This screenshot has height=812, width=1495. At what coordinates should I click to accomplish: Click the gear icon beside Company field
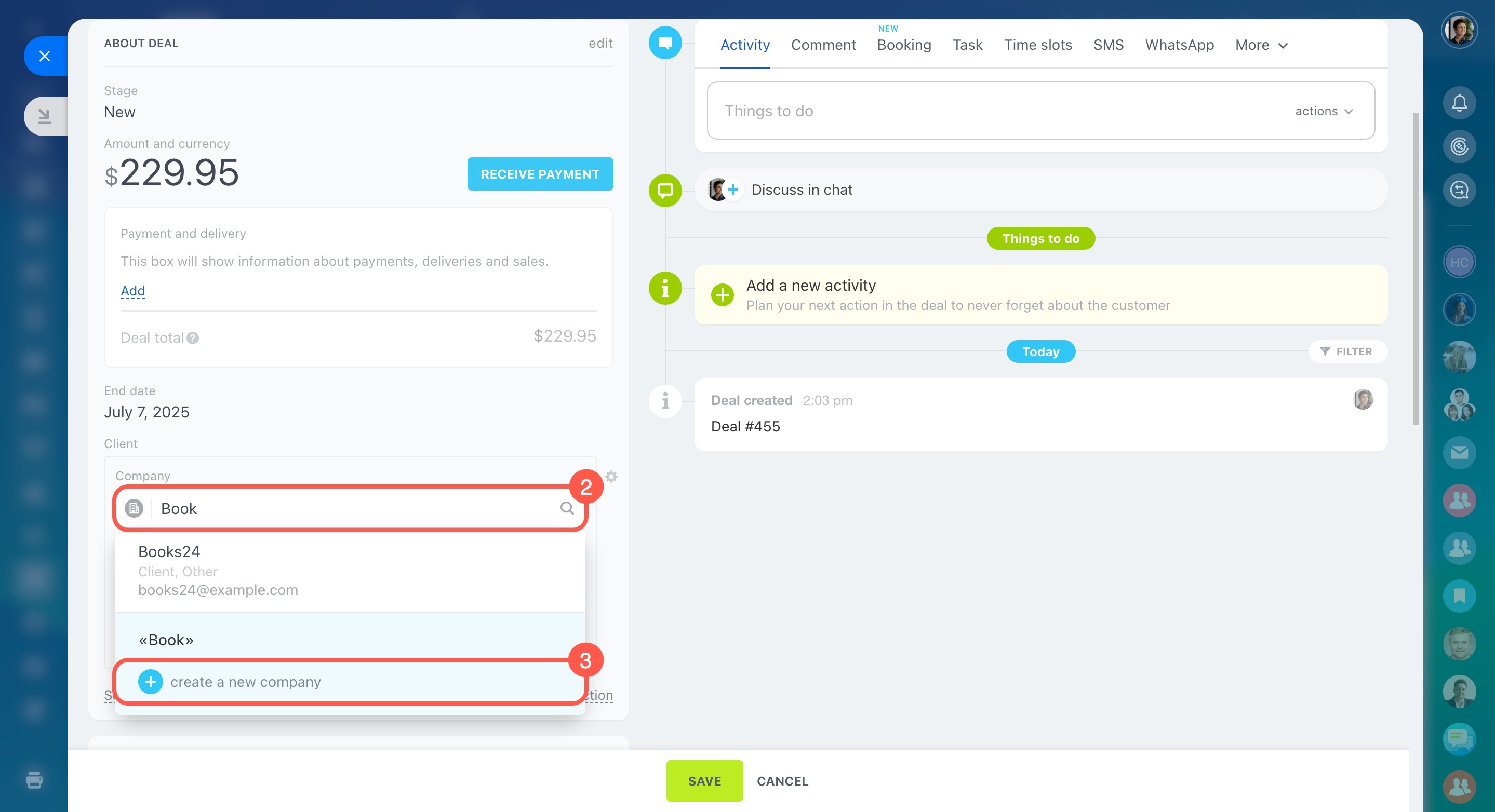pos(611,477)
